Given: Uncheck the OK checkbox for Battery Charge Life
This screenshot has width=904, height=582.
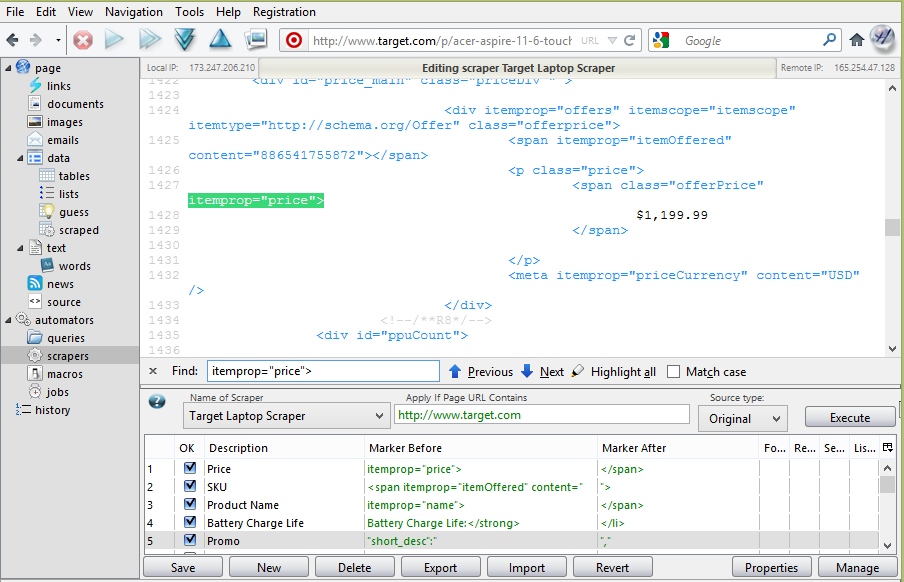Looking at the screenshot, I should pyautogui.click(x=190, y=523).
